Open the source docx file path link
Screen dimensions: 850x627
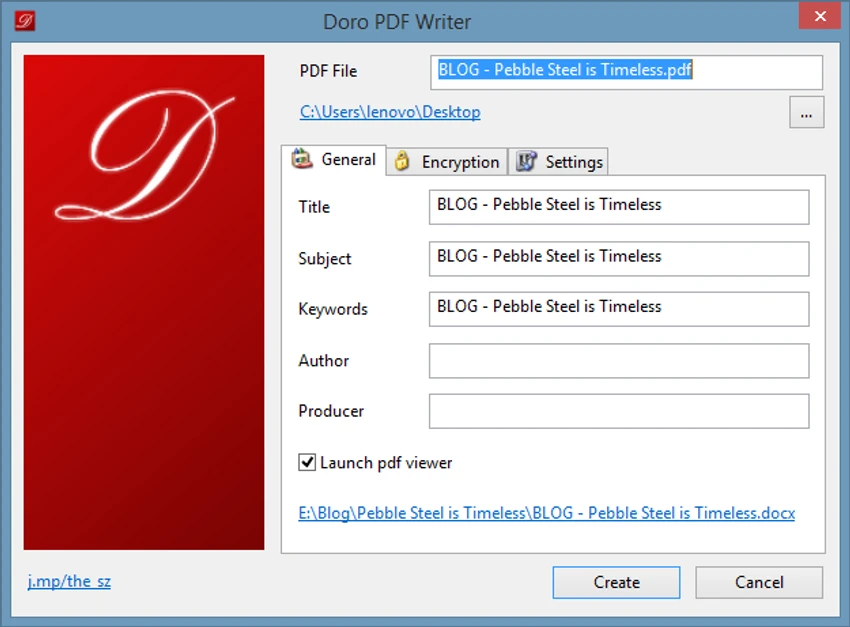pos(546,513)
